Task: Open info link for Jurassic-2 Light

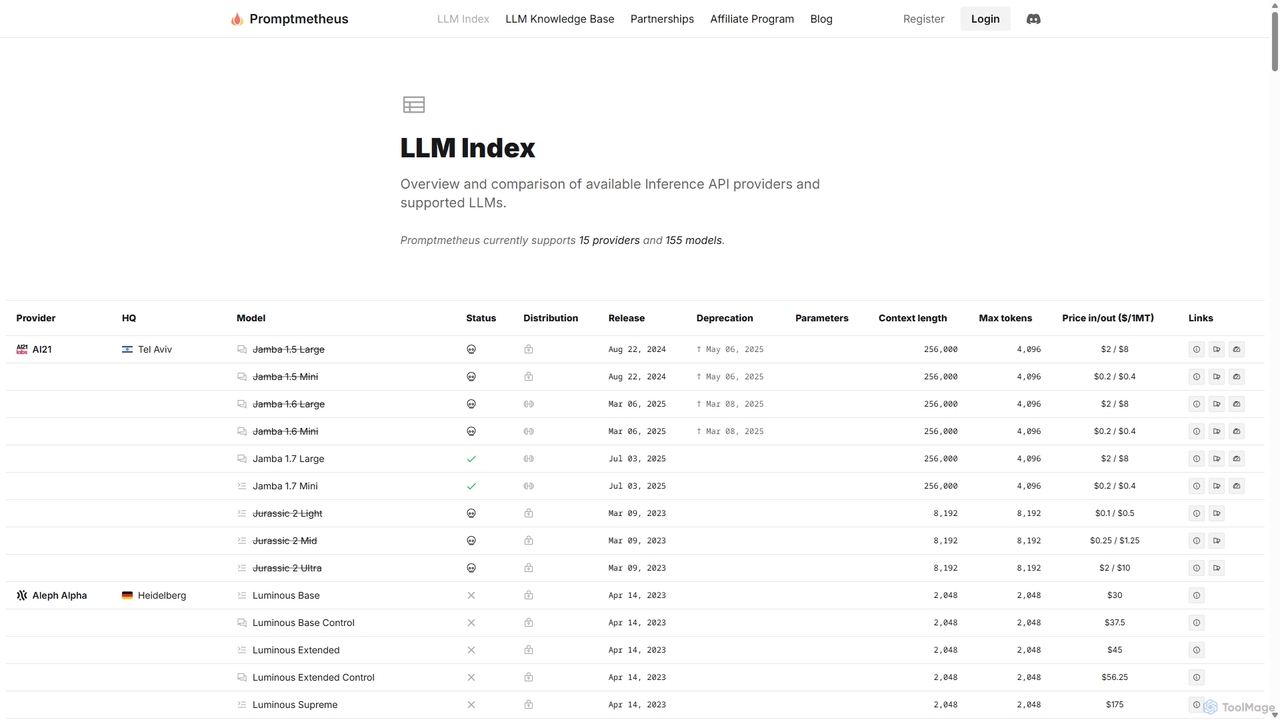Action: tap(1196, 513)
